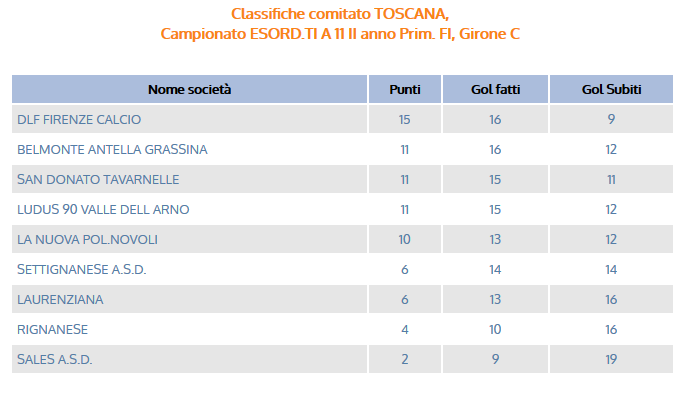Open the LAURENZIANA team link
The height and width of the screenshot is (393, 680).
click(x=60, y=299)
